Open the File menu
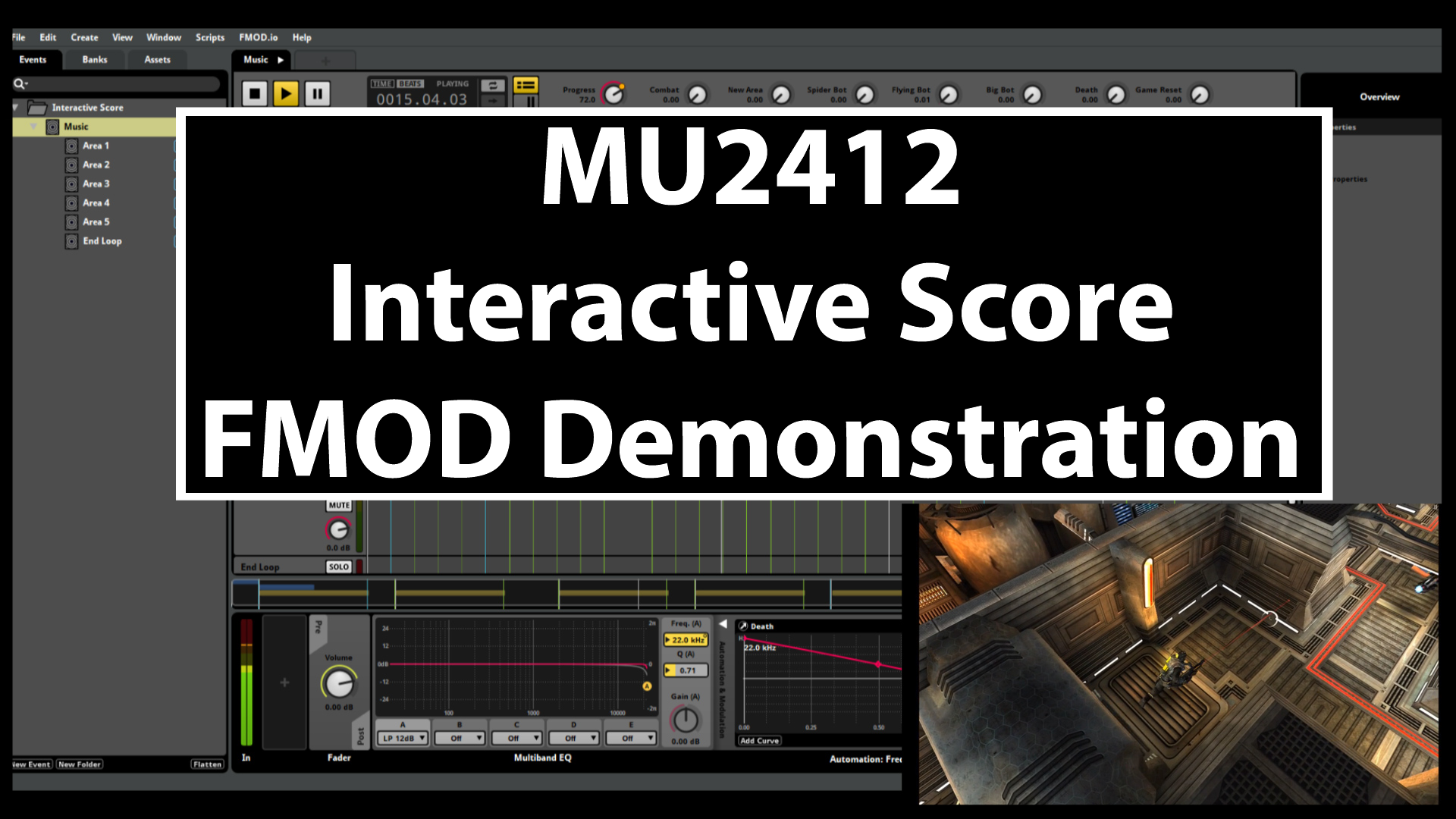The width and height of the screenshot is (1456, 819). coord(18,37)
